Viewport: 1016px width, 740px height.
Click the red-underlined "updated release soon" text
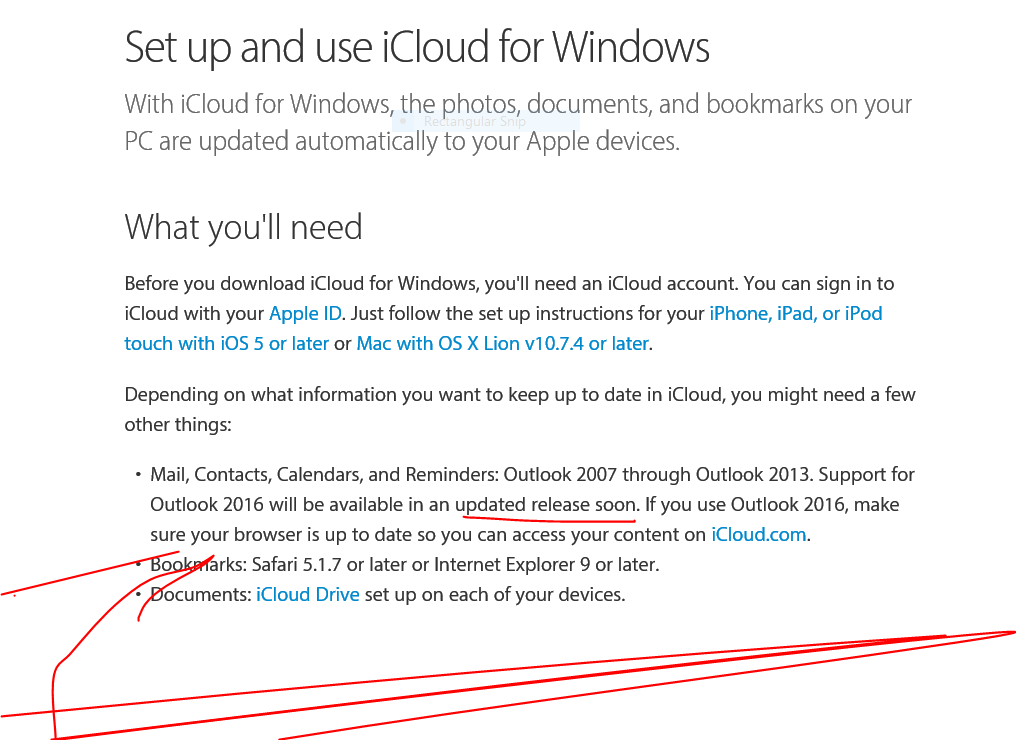coord(546,504)
